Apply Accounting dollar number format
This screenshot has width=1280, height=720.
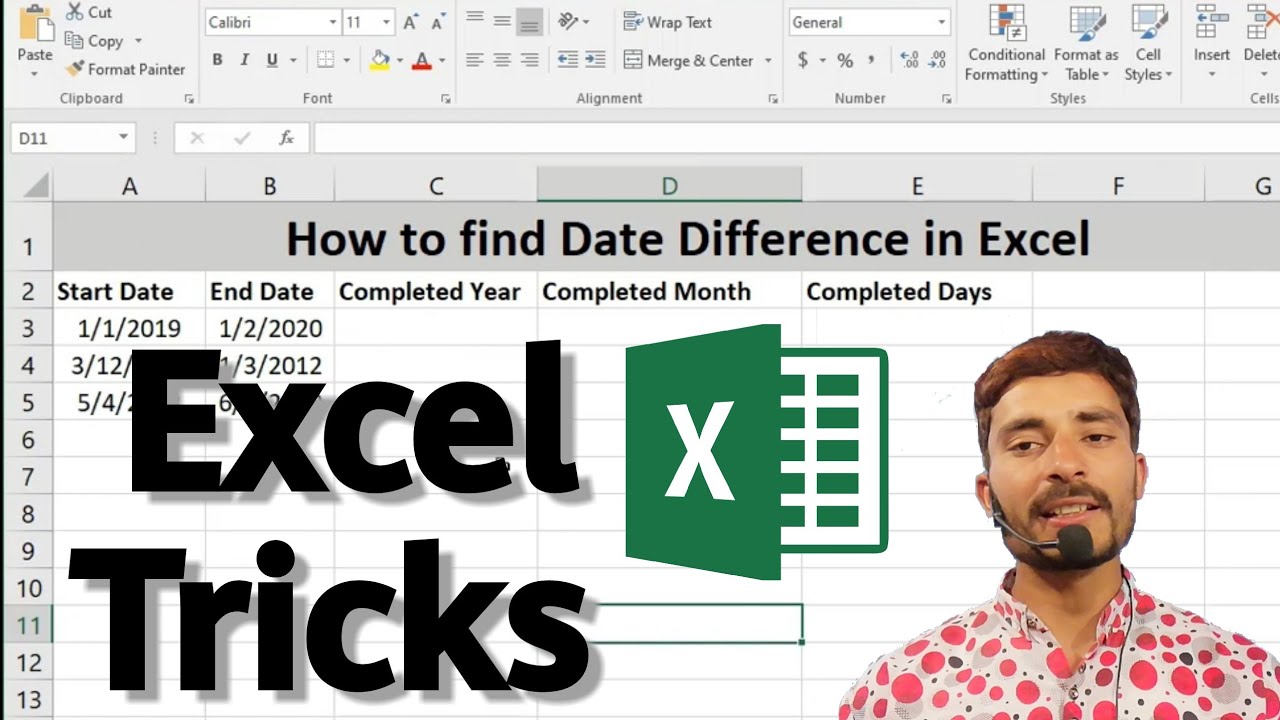pyautogui.click(x=803, y=60)
